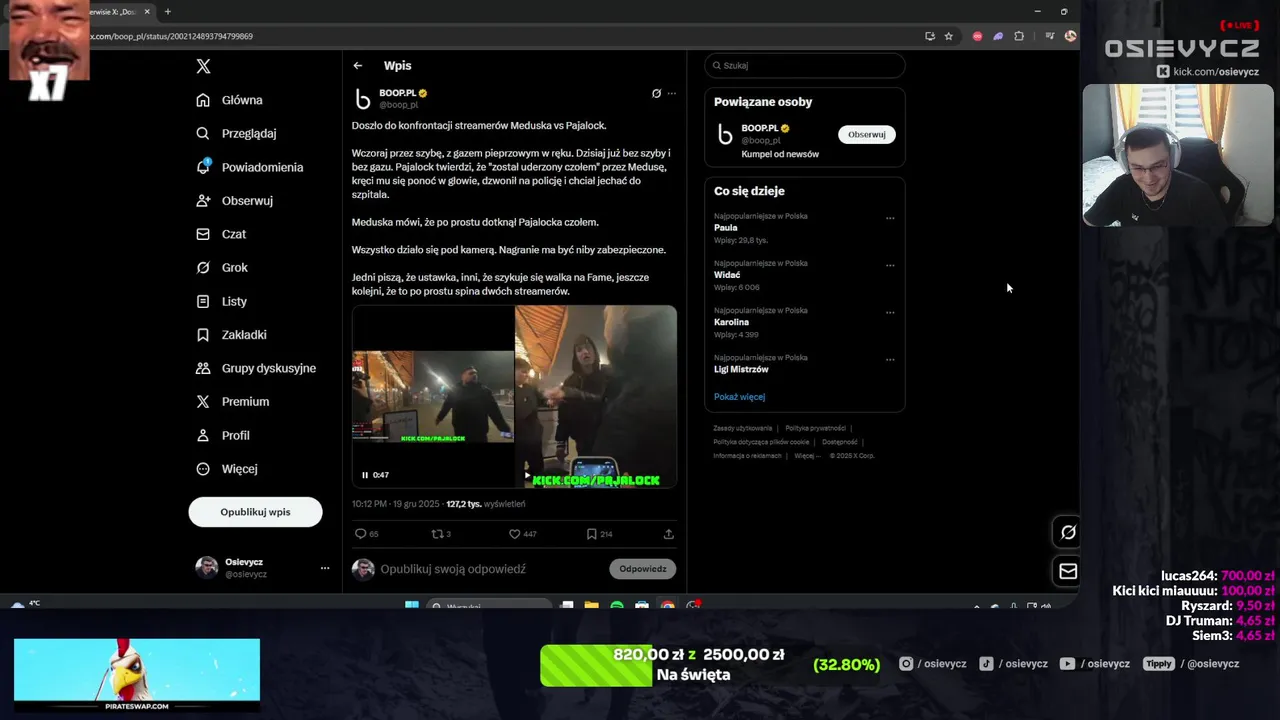The width and height of the screenshot is (1280, 720).
Task: Open the Główna home page
Action: click(x=230, y=100)
